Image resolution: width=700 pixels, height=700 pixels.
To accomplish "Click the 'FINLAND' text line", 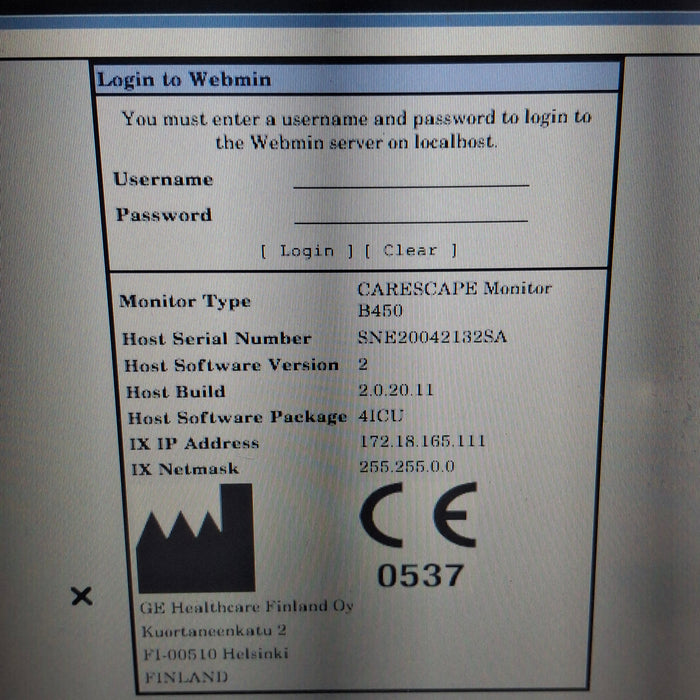I will point(186,677).
